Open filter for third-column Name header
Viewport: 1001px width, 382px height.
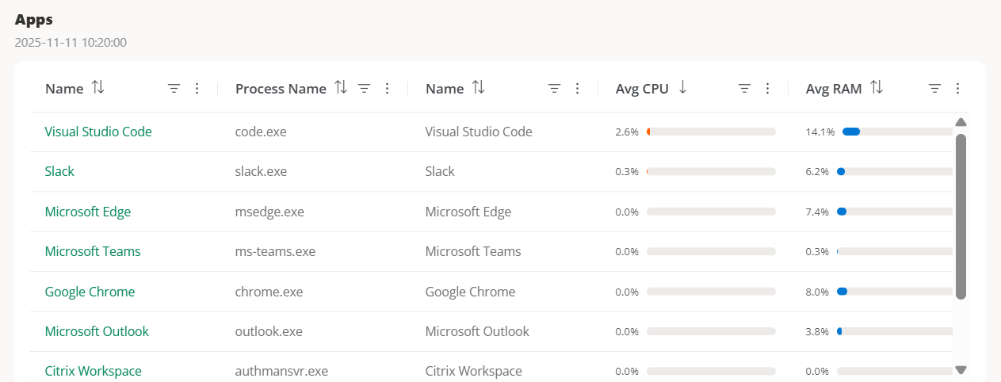coord(554,89)
